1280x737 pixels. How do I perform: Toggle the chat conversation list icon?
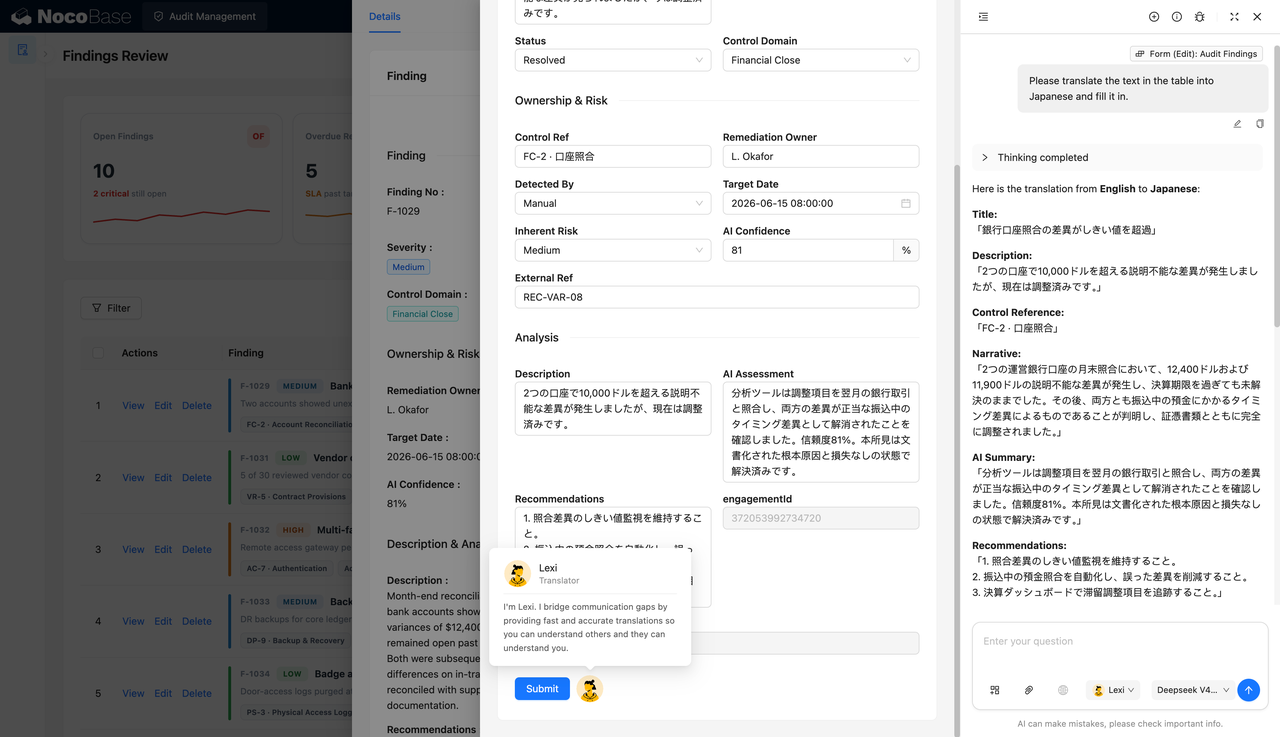(x=983, y=17)
